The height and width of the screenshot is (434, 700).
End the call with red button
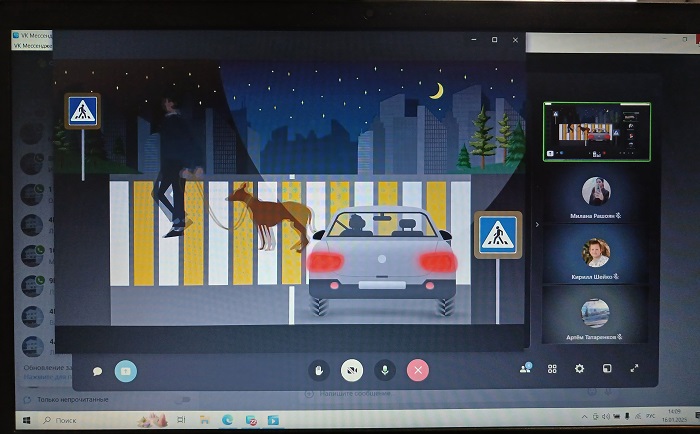pos(418,370)
